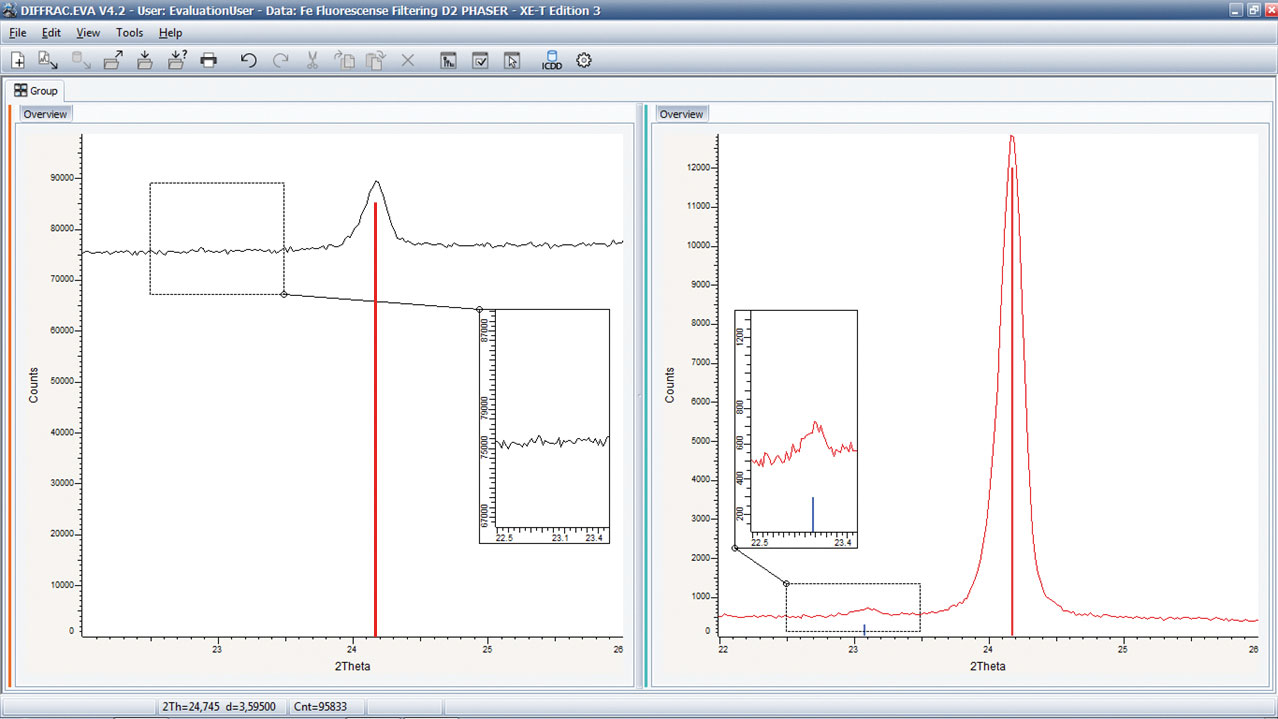This screenshot has height=719, width=1278.
Task: Click the Print icon
Action: tap(208, 61)
